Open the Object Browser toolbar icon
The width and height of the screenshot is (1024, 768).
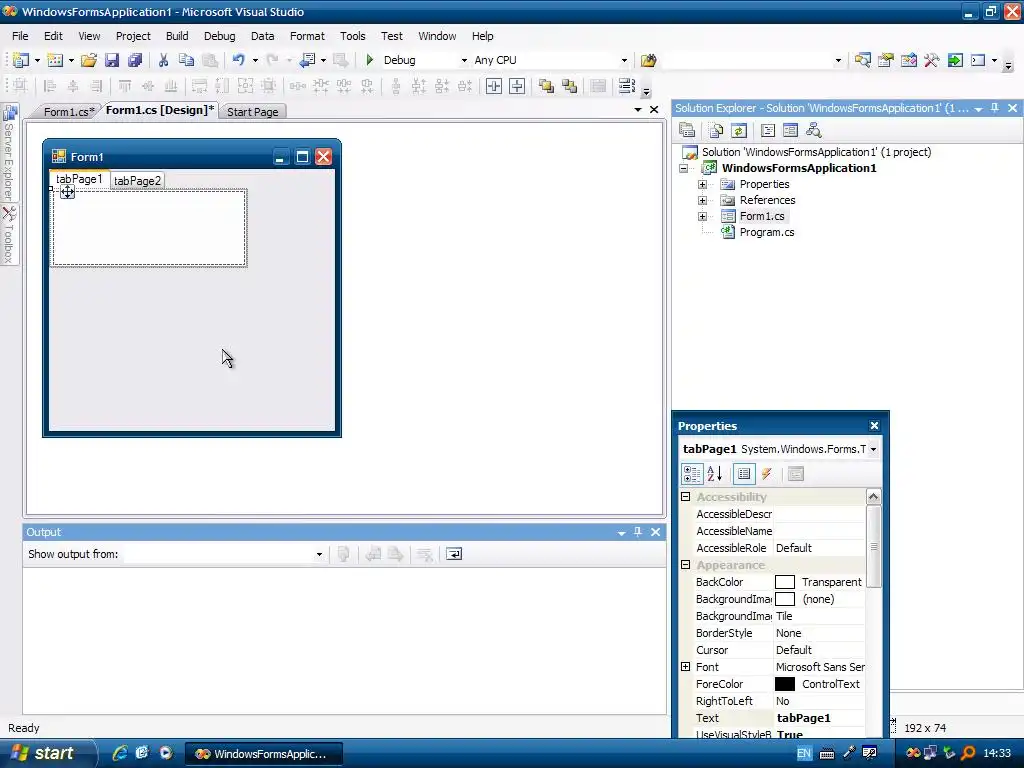click(x=908, y=60)
